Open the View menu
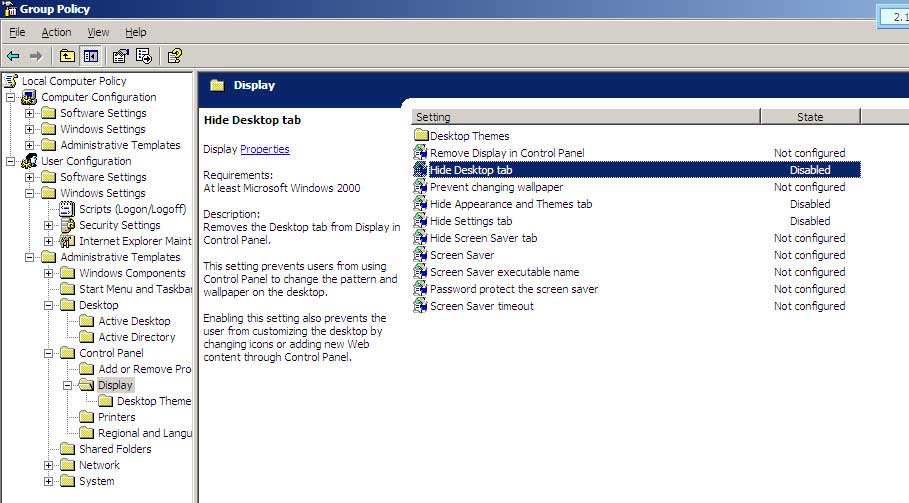Screen dimensions: 909x503 98,33
